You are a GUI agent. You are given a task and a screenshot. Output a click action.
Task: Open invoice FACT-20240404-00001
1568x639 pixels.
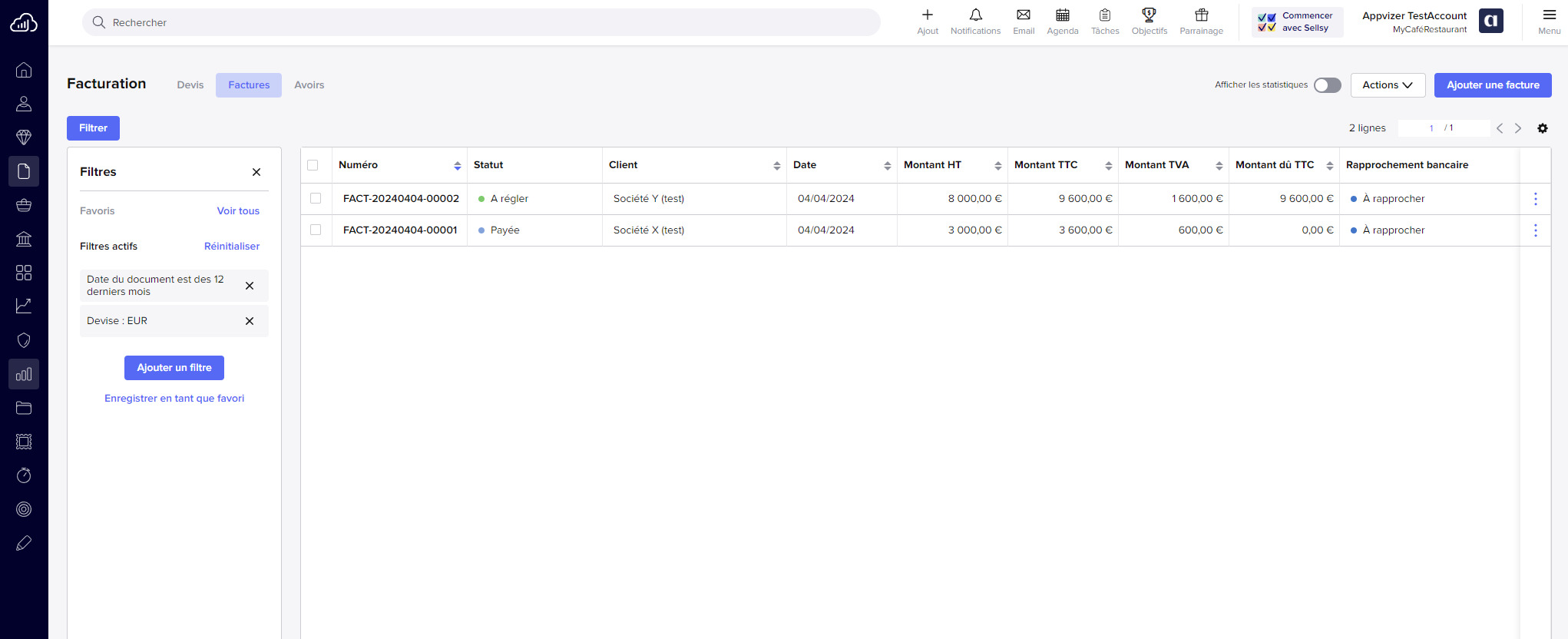pyautogui.click(x=400, y=230)
